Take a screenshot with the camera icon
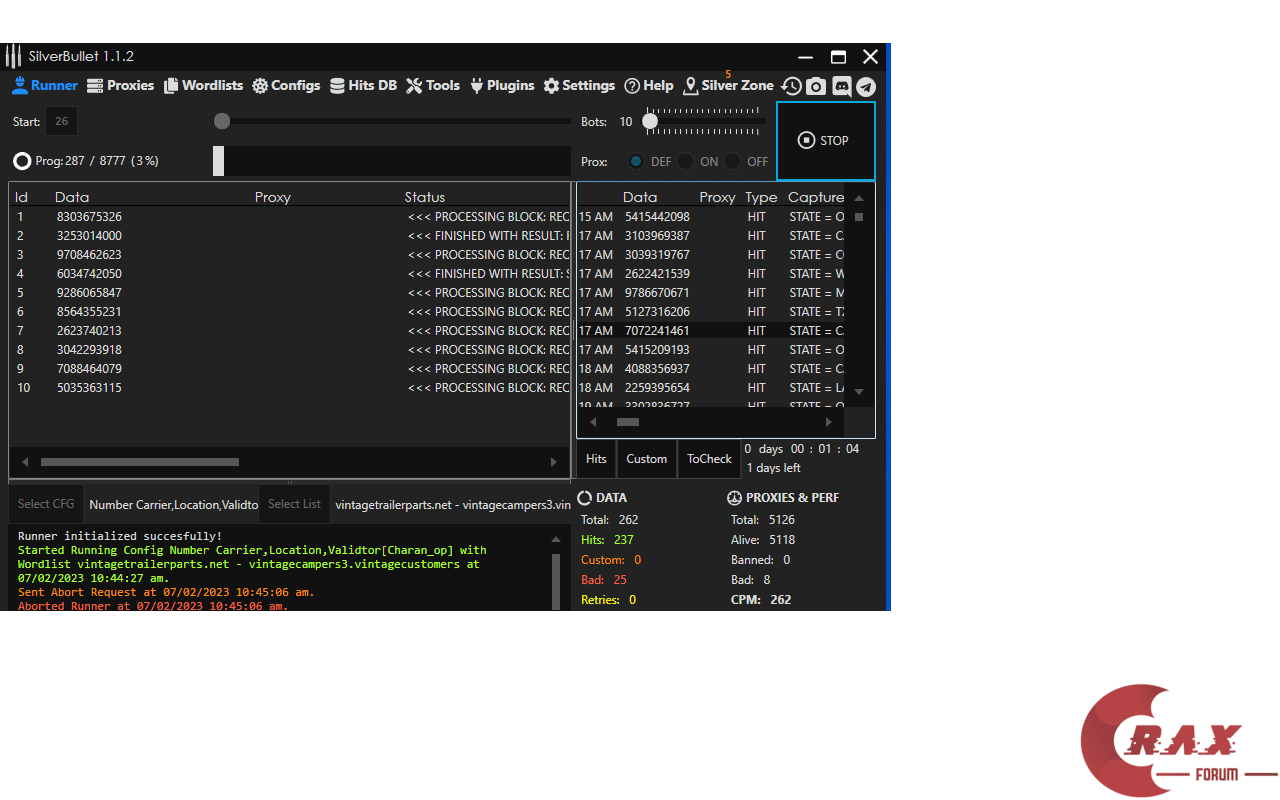Viewport: 1280px width, 800px height. (x=816, y=86)
